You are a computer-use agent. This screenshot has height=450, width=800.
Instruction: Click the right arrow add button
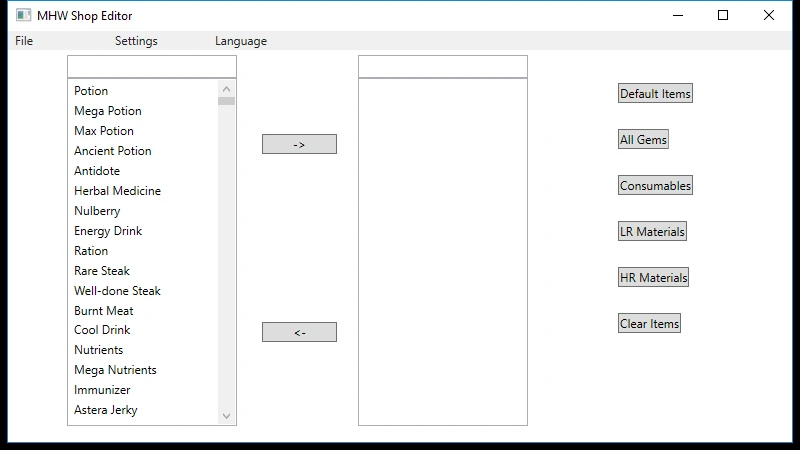pos(299,144)
